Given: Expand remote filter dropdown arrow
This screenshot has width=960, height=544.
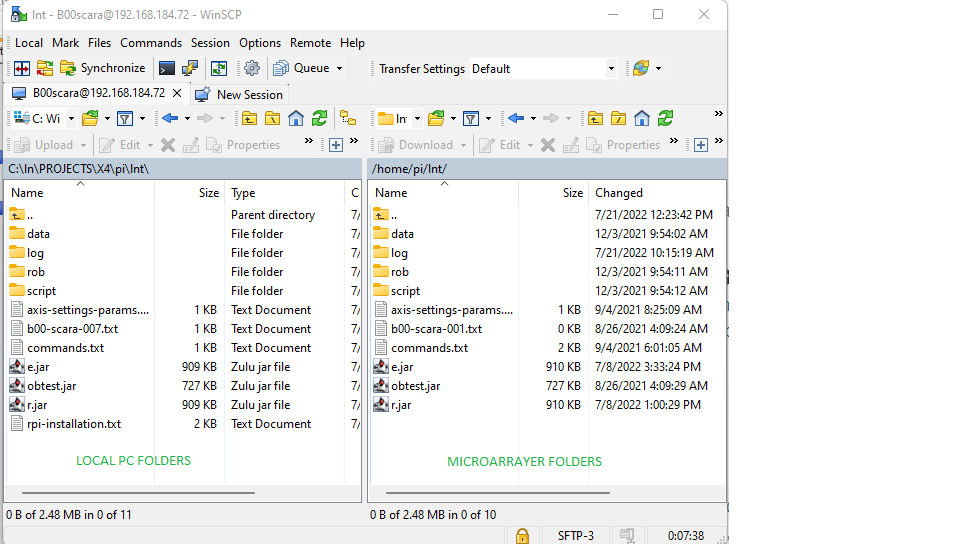Looking at the screenshot, I should coord(489,118).
